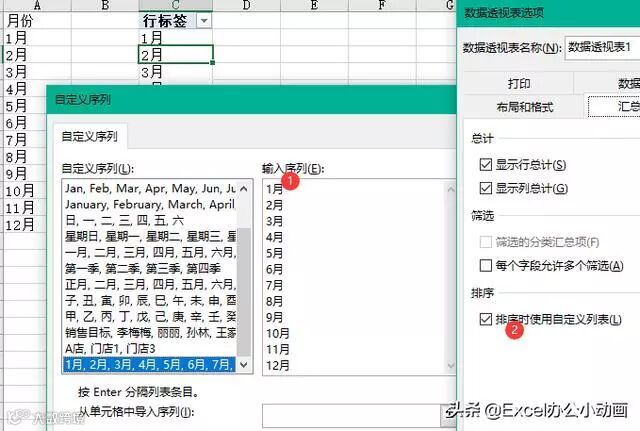
Task: Click cell A13 containing 12月
Action: pos(24,224)
